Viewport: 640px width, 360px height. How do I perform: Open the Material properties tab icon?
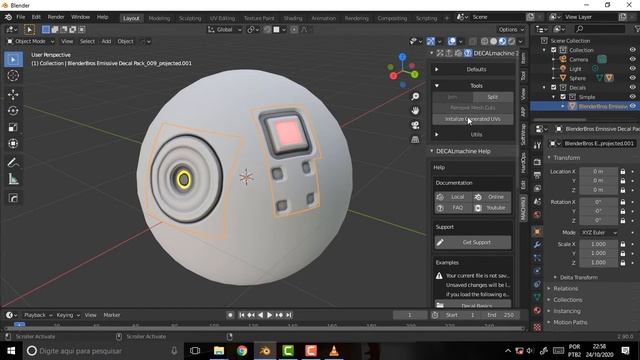pos(537,310)
